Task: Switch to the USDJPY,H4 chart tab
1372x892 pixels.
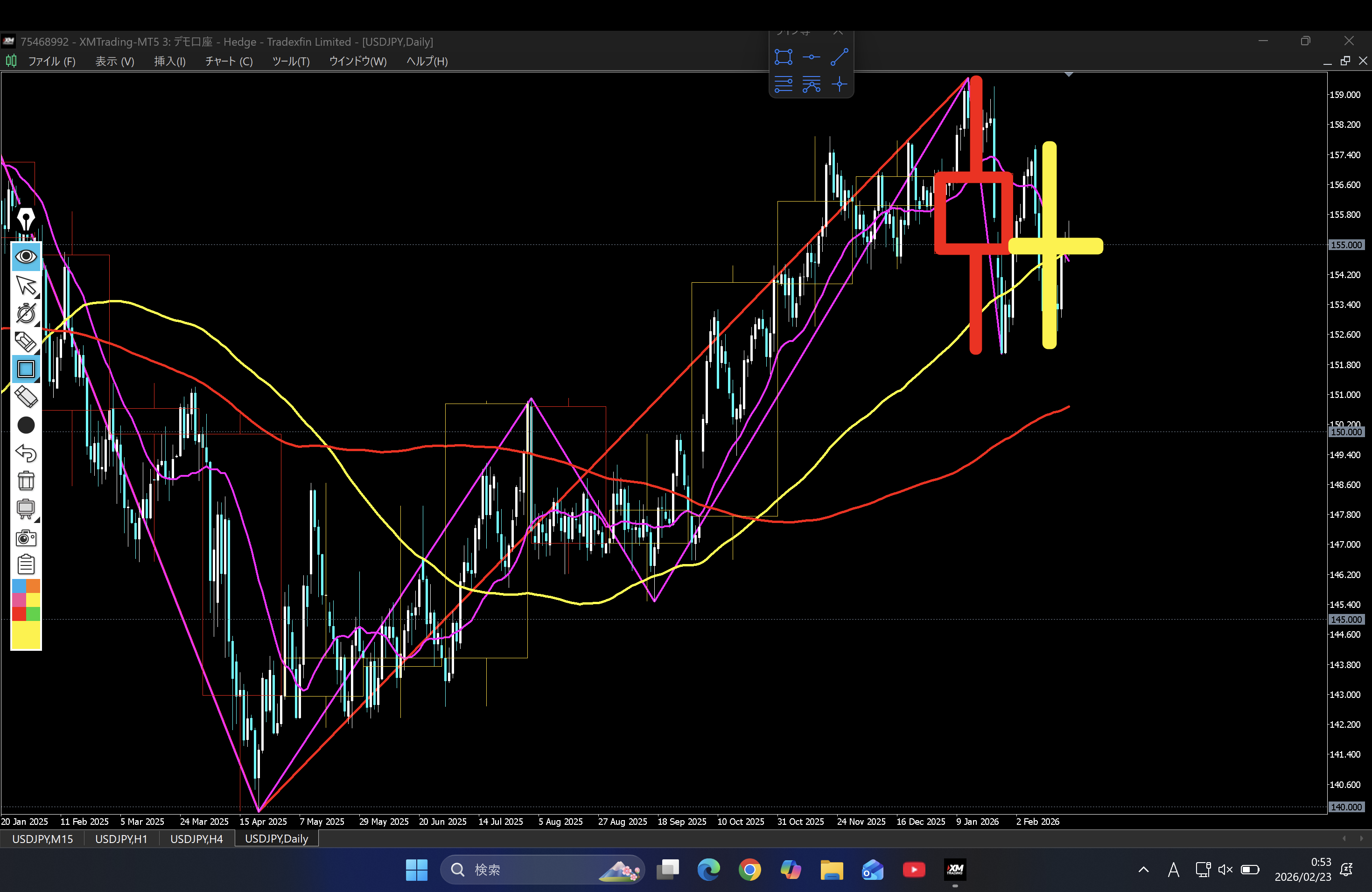Action: pos(196,838)
